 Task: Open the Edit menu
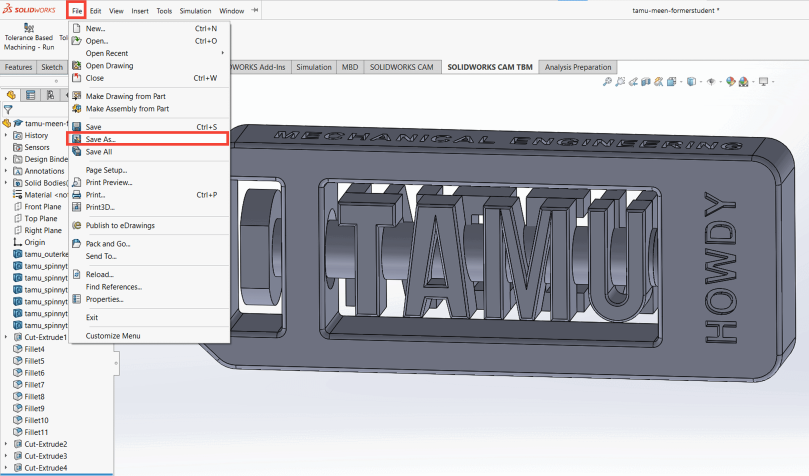[95, 10]
